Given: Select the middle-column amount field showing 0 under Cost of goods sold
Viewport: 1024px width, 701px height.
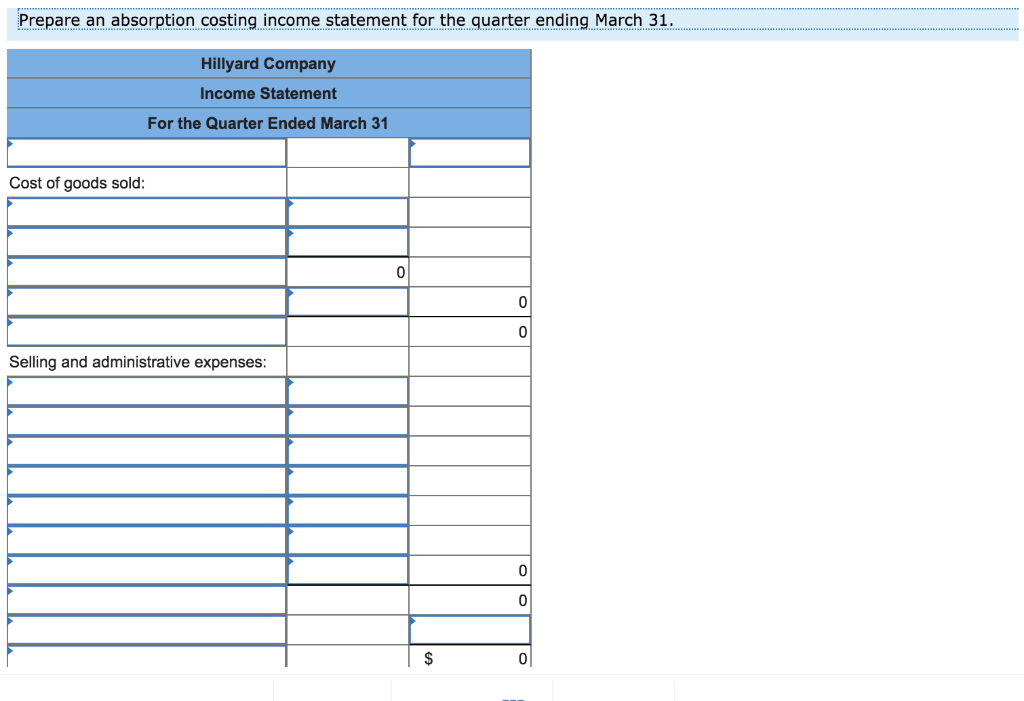Looking at the screenshot, I should tap(347, 271).
